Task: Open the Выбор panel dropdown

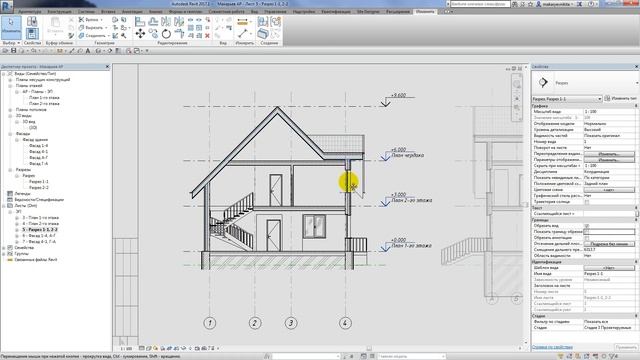Action: [x=11, y=43]
